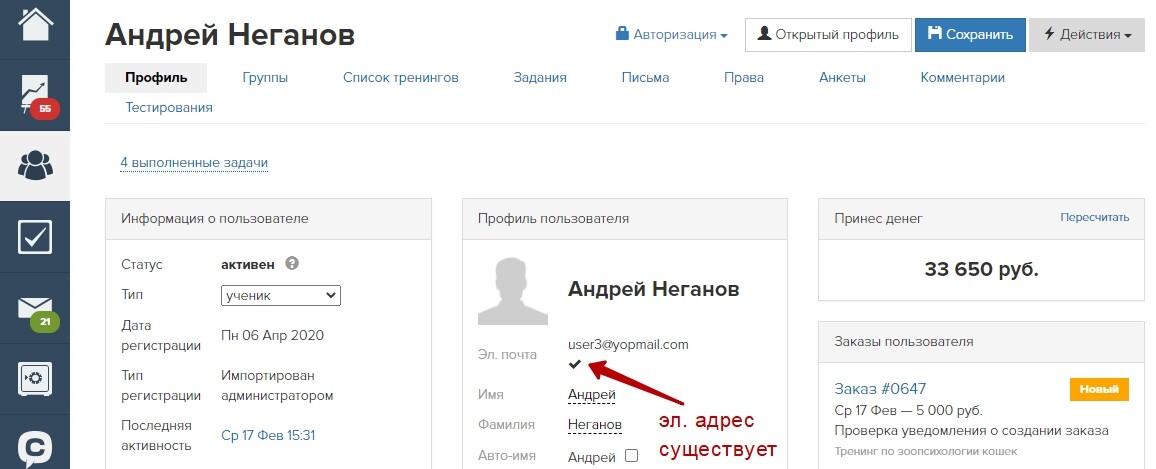This screenshot has height=469, width=1156.
Task: Edit the Имя field value Андрей
Action: pos(591,395)
